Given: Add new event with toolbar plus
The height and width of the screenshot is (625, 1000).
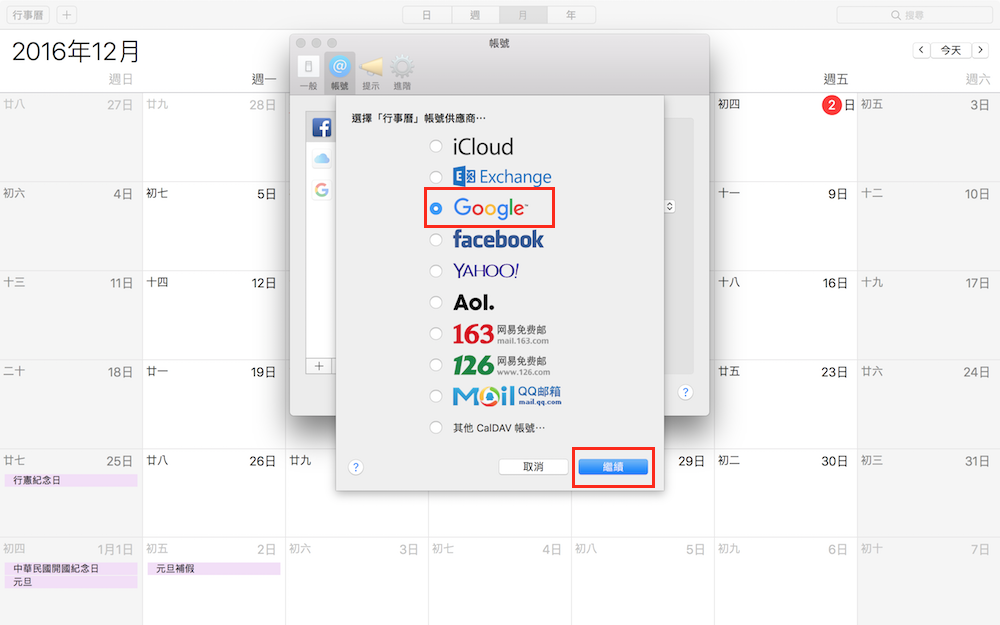Looking at the screenshot, I should pos(66,15).
